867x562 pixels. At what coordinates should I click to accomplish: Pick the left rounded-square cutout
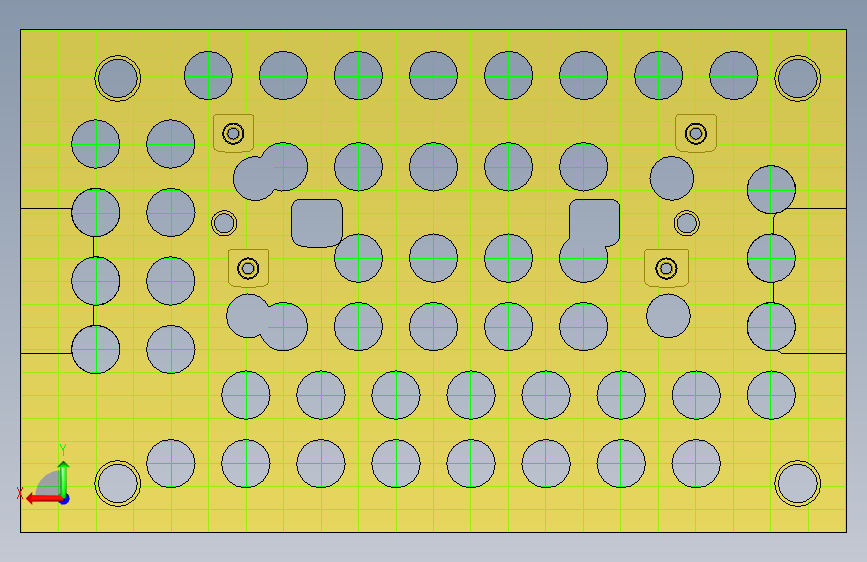pos(317,223)
